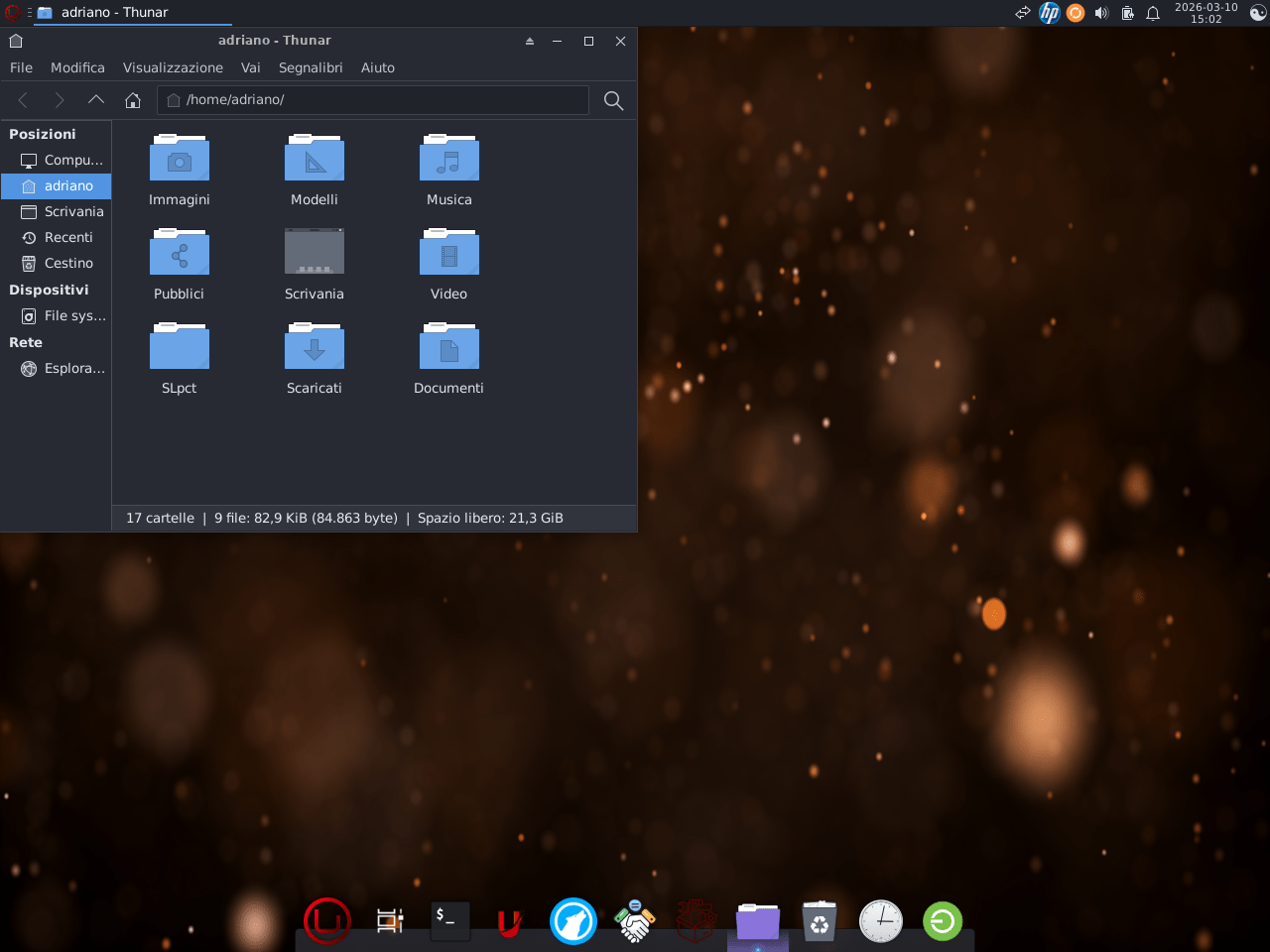The height and width of the screenshot is (952, 1270).
Task: Open the Musica folder
Action: coord(449,160)
